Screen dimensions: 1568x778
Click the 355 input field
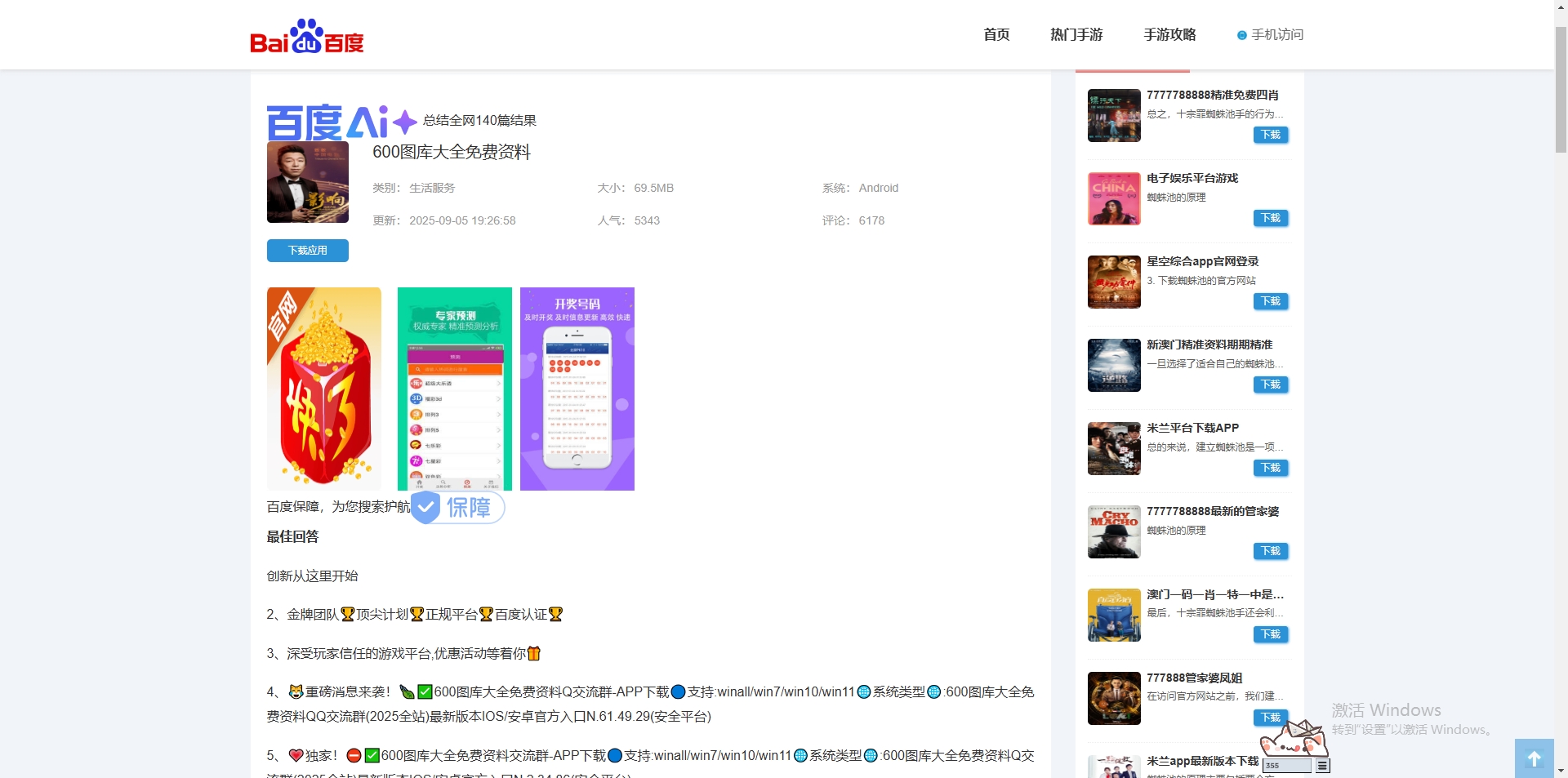[x=1289, y=766]
